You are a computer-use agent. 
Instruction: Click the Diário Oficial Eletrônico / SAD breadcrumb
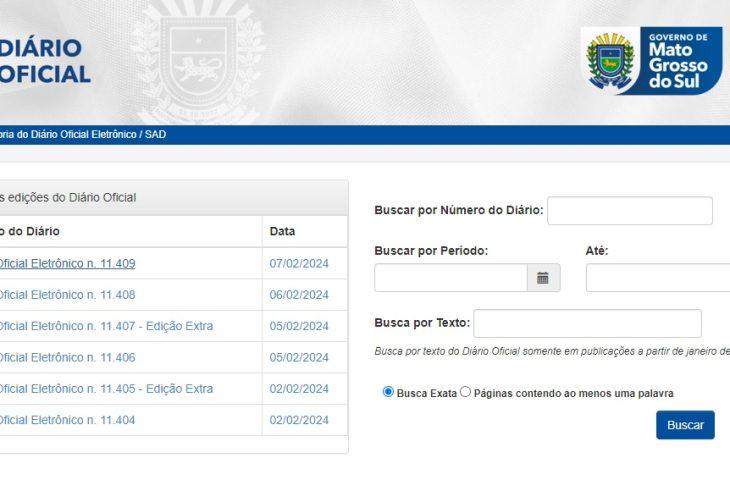[x=83, y=135]
